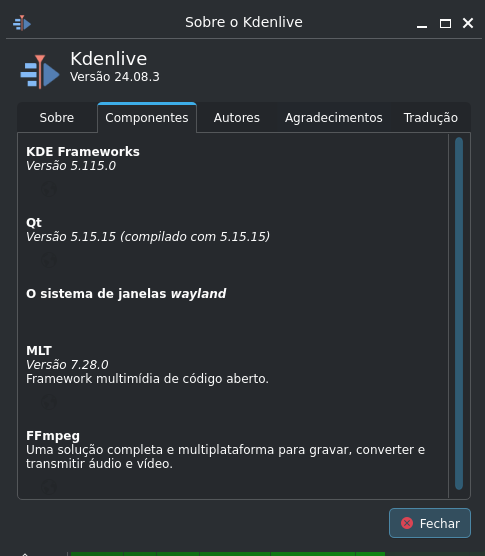Open the FFmpeg website globe icon

tap(49, 488)
